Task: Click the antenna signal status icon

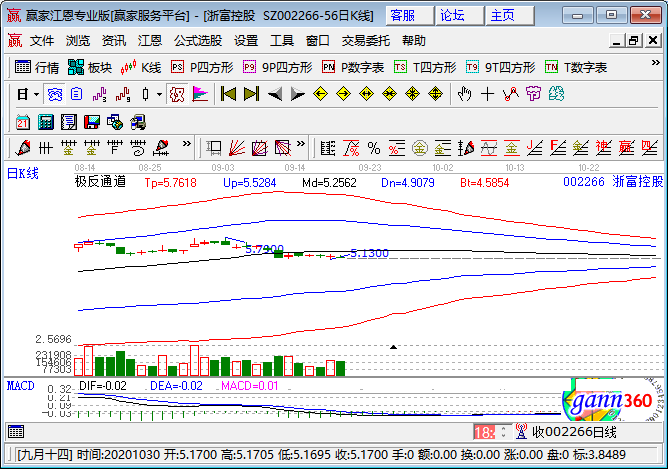Action: (x=521, y=432)
